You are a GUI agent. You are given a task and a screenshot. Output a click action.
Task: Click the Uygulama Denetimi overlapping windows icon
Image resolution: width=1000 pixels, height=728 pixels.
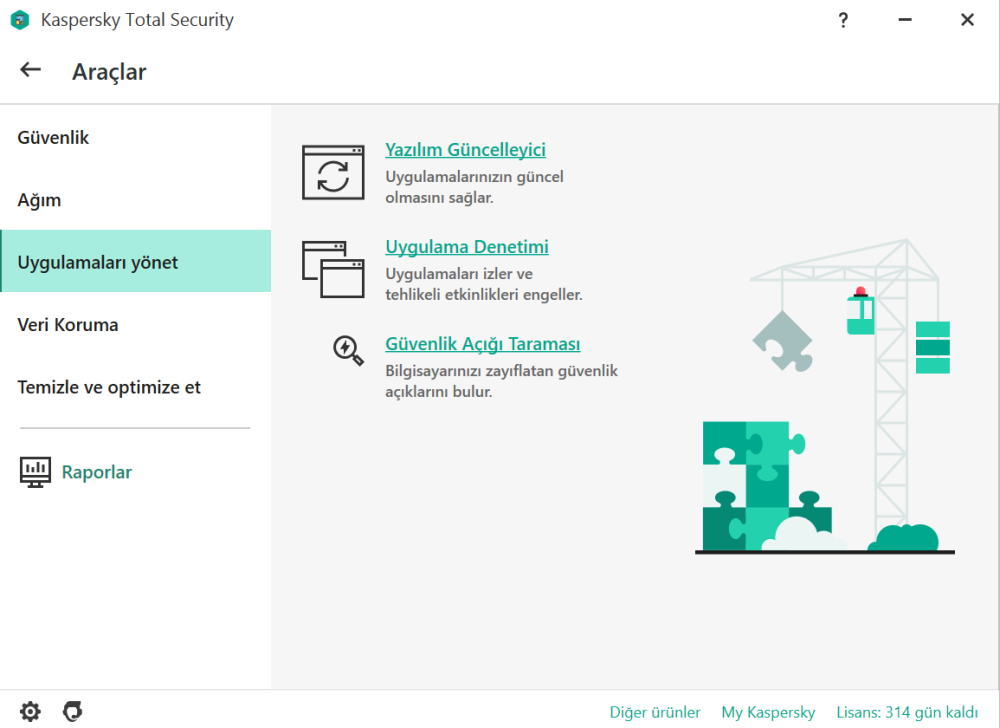pyautogui.click(x=333, y=269)
